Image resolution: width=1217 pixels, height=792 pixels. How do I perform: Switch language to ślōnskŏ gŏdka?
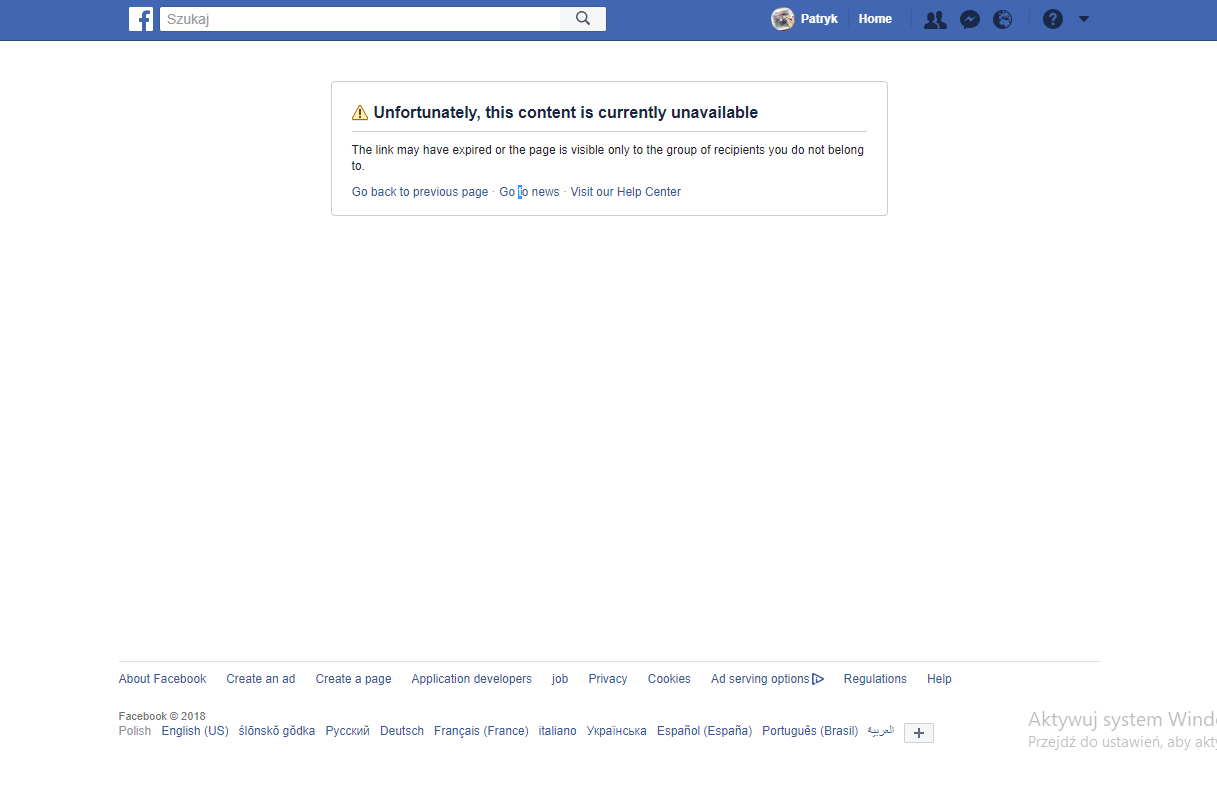pos(277,731)
